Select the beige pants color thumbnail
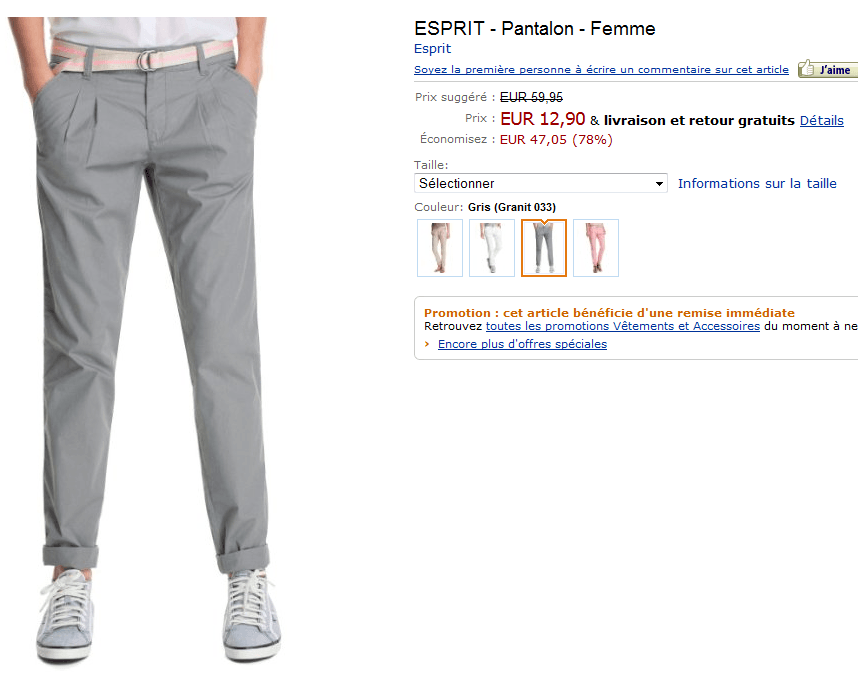 tap(440, 248)
